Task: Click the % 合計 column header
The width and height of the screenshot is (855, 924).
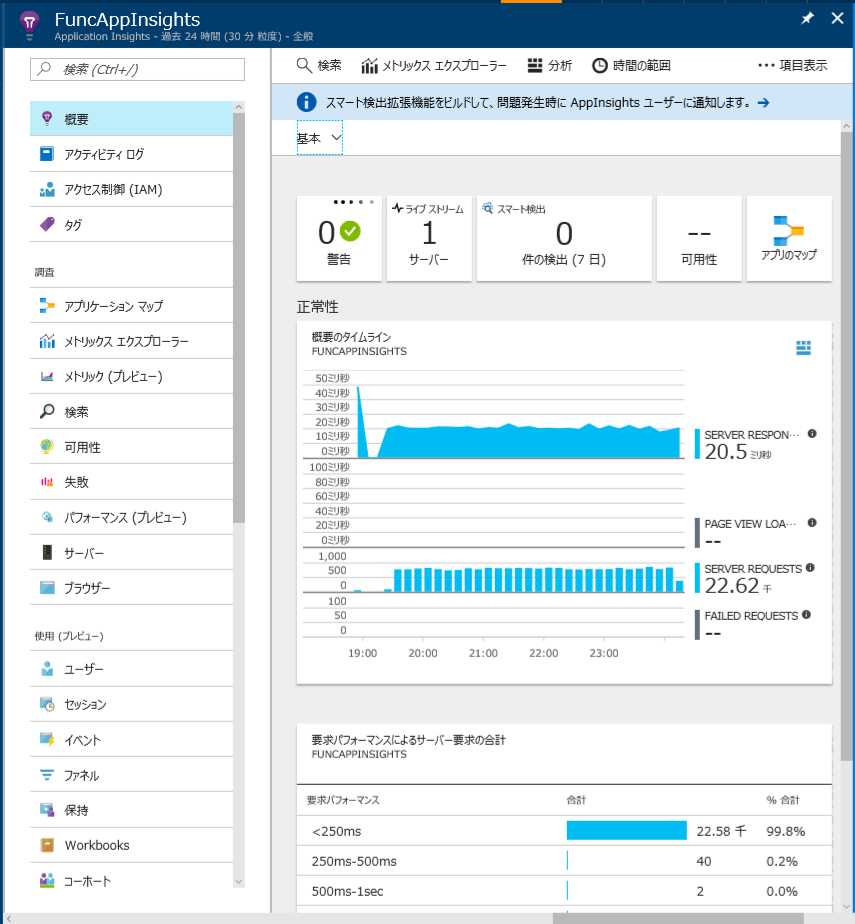Action: [783, 800]
